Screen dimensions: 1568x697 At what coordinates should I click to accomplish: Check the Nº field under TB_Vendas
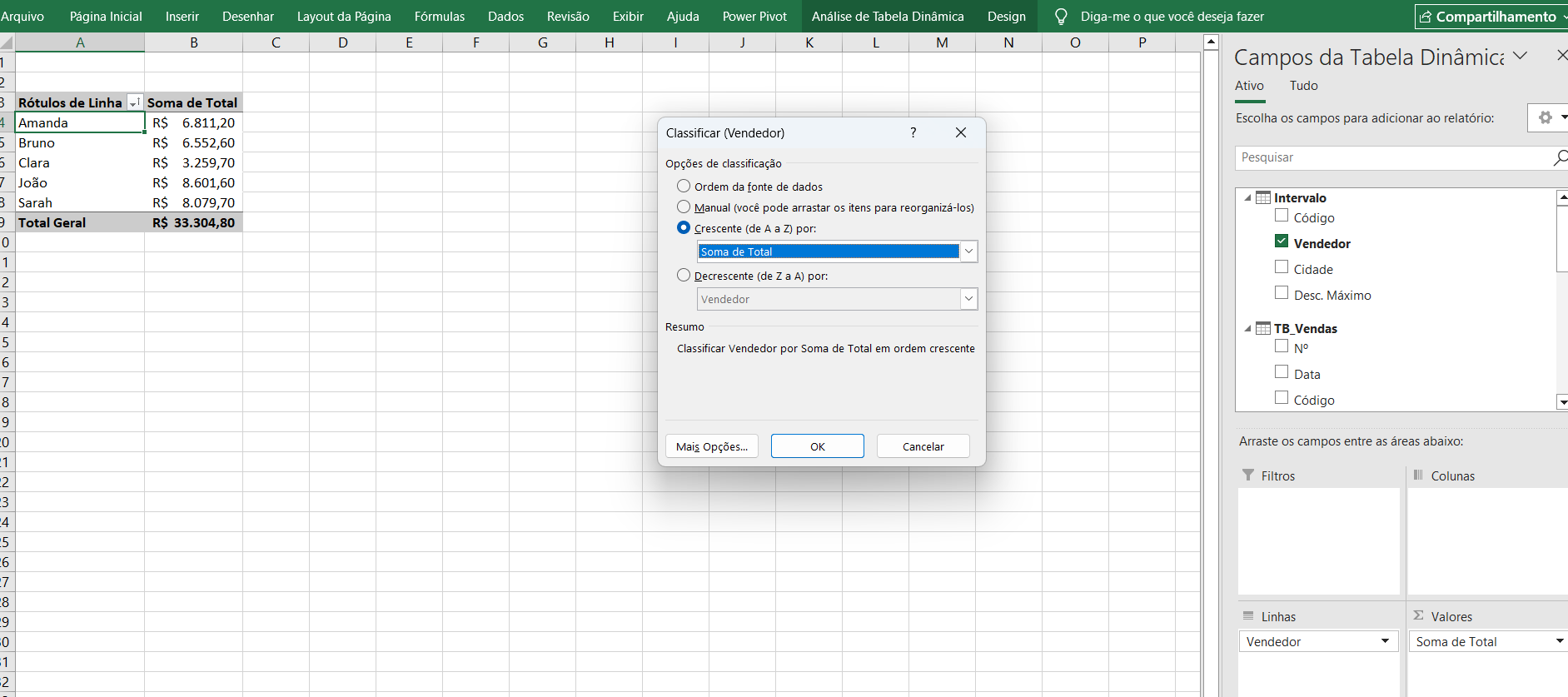pos(1282,346)
